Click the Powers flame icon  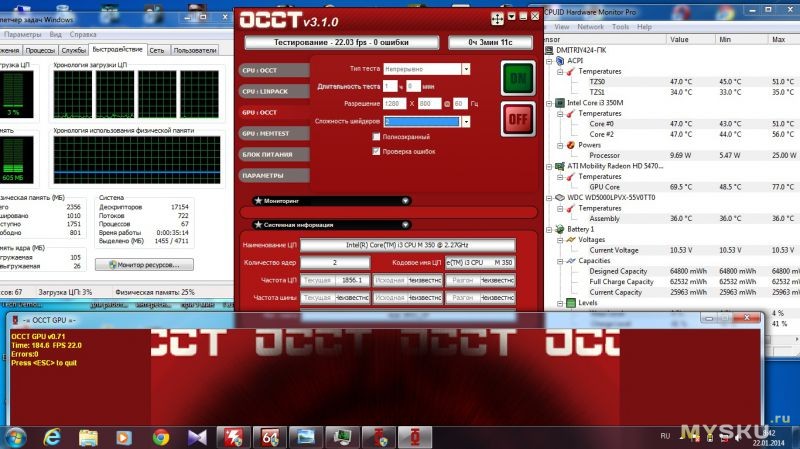click(571, 145)
